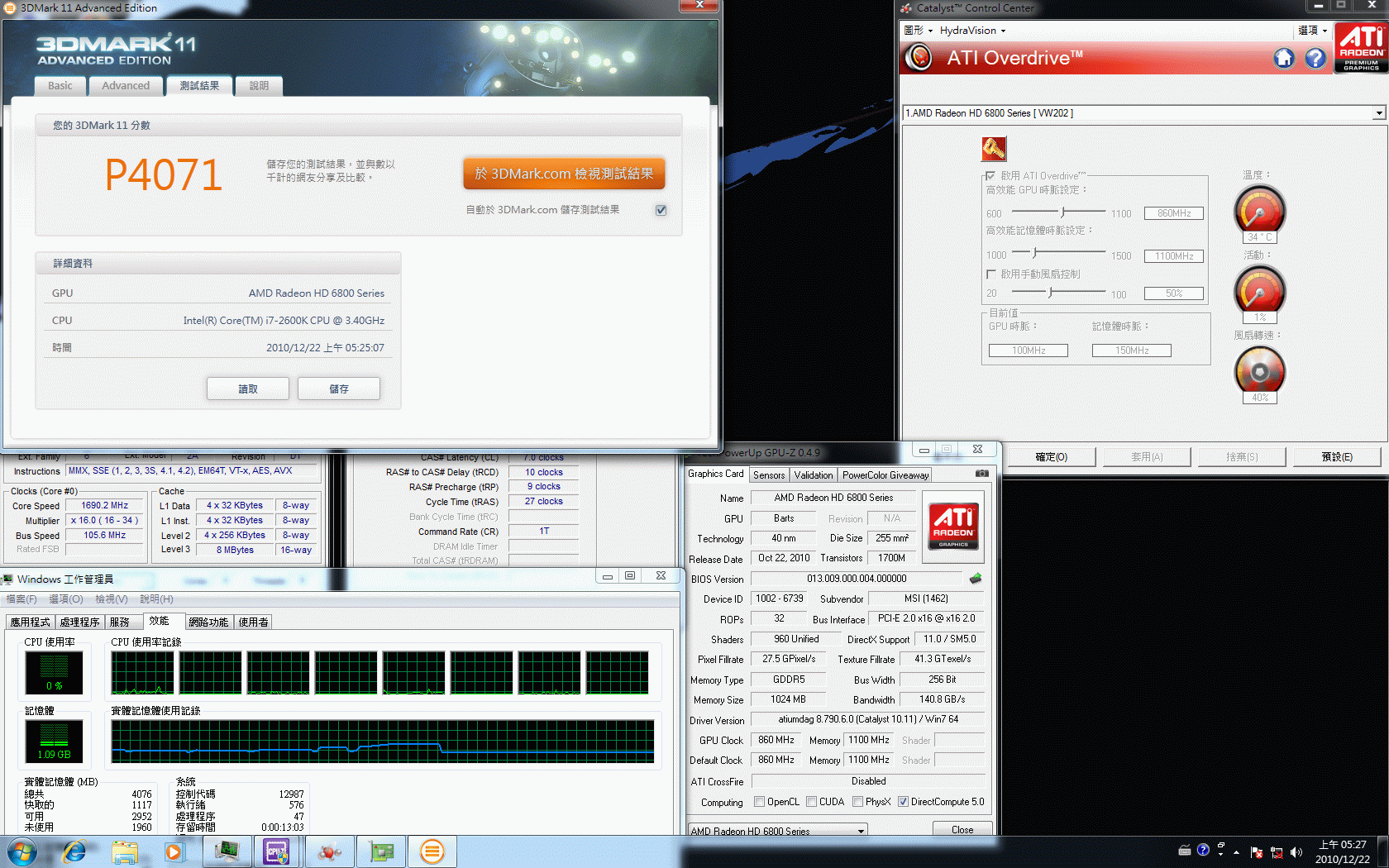Switch to the Advanced tab in 3DMark 11

click(126, 85)
